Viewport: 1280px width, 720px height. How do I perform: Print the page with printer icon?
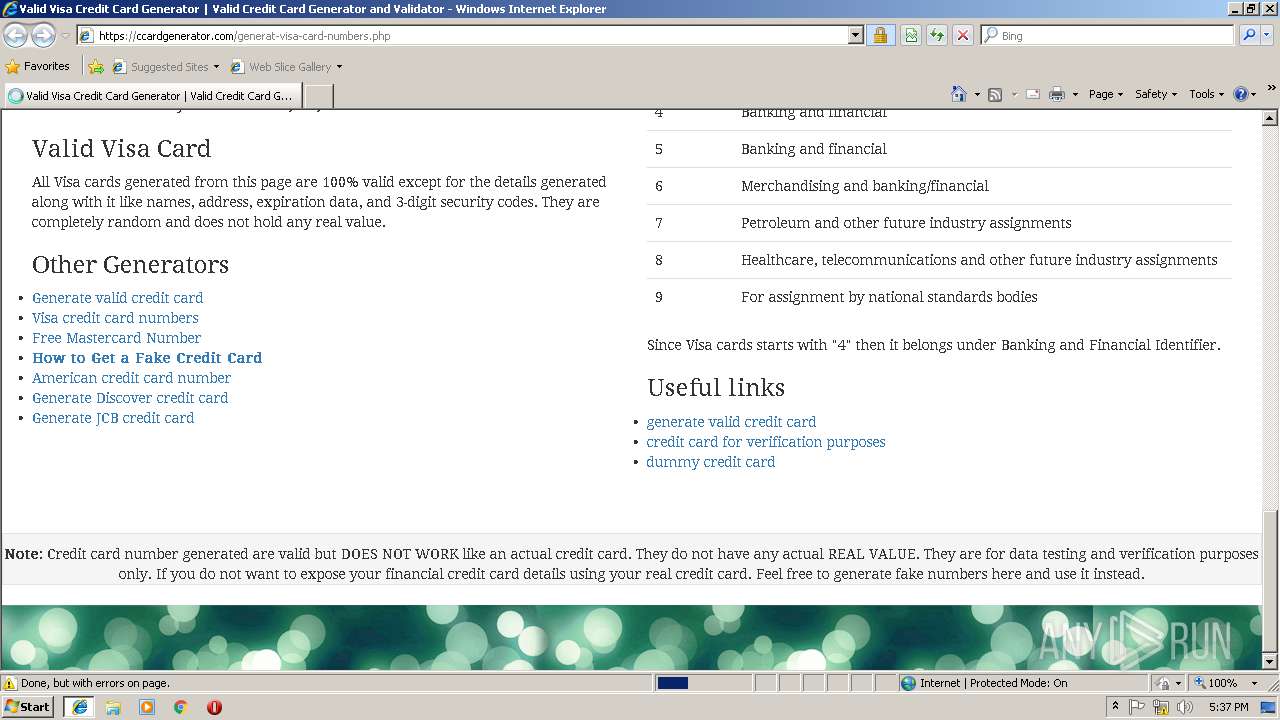(1057, 94)
